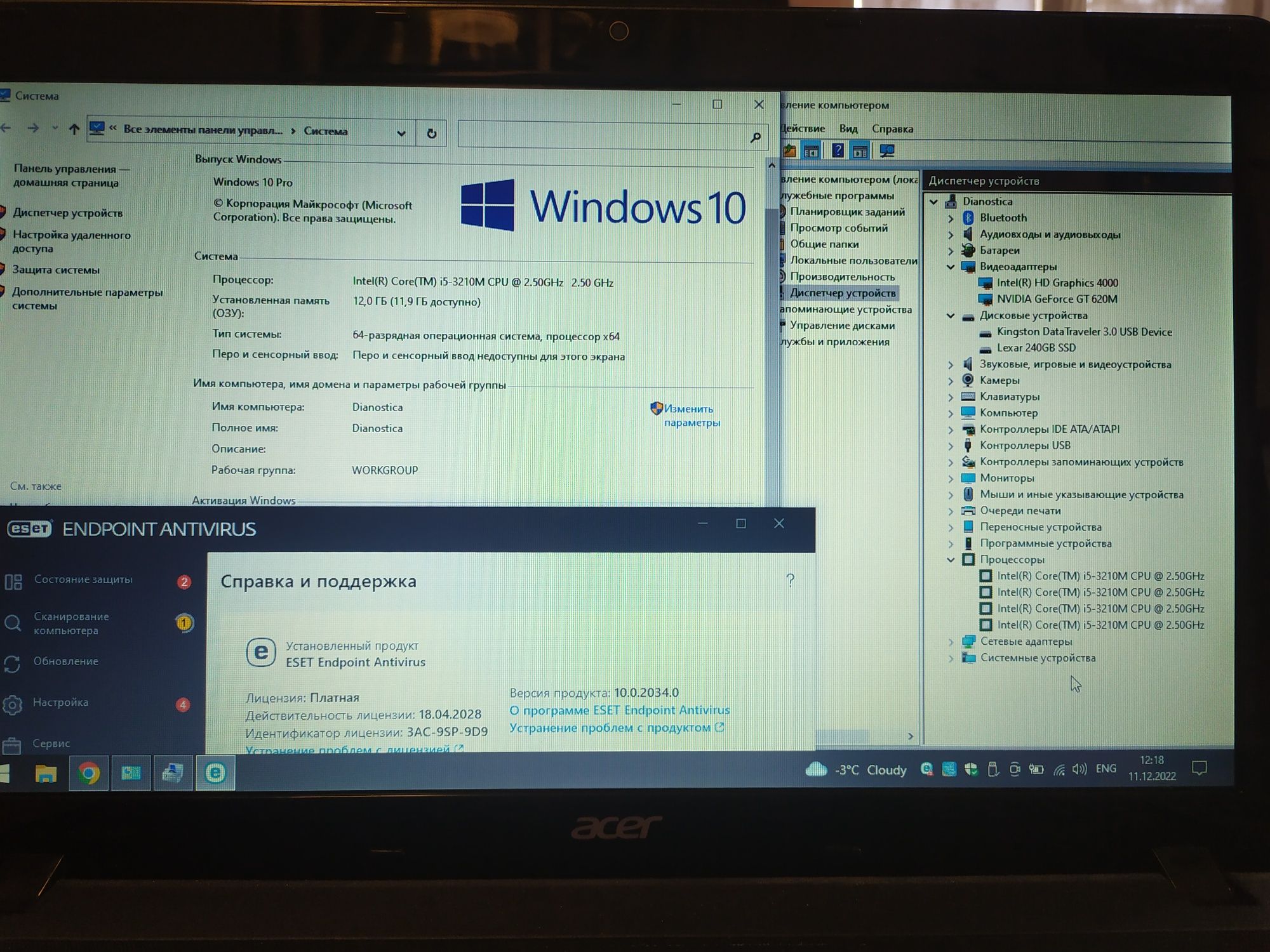
Task: Open Справка menu in Computer Management
Action: pos(892,129)
